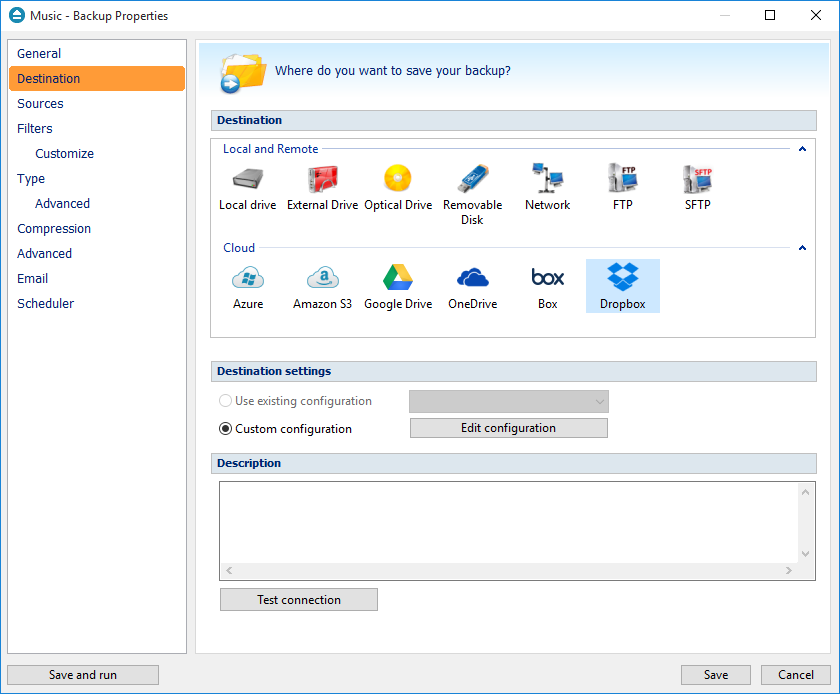Maximize the Backup Properties window
The image size is (840, 694).
coord(770,15)
